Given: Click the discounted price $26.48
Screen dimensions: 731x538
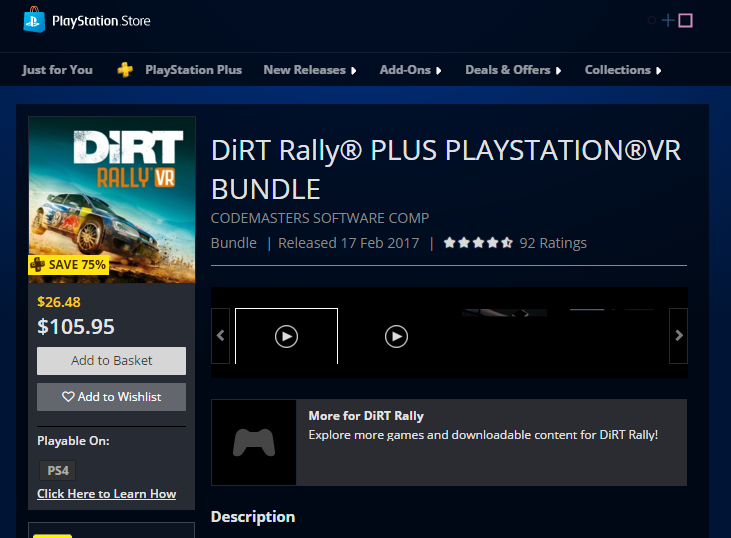Looking at the screenshot, I should tap(59, 302).
